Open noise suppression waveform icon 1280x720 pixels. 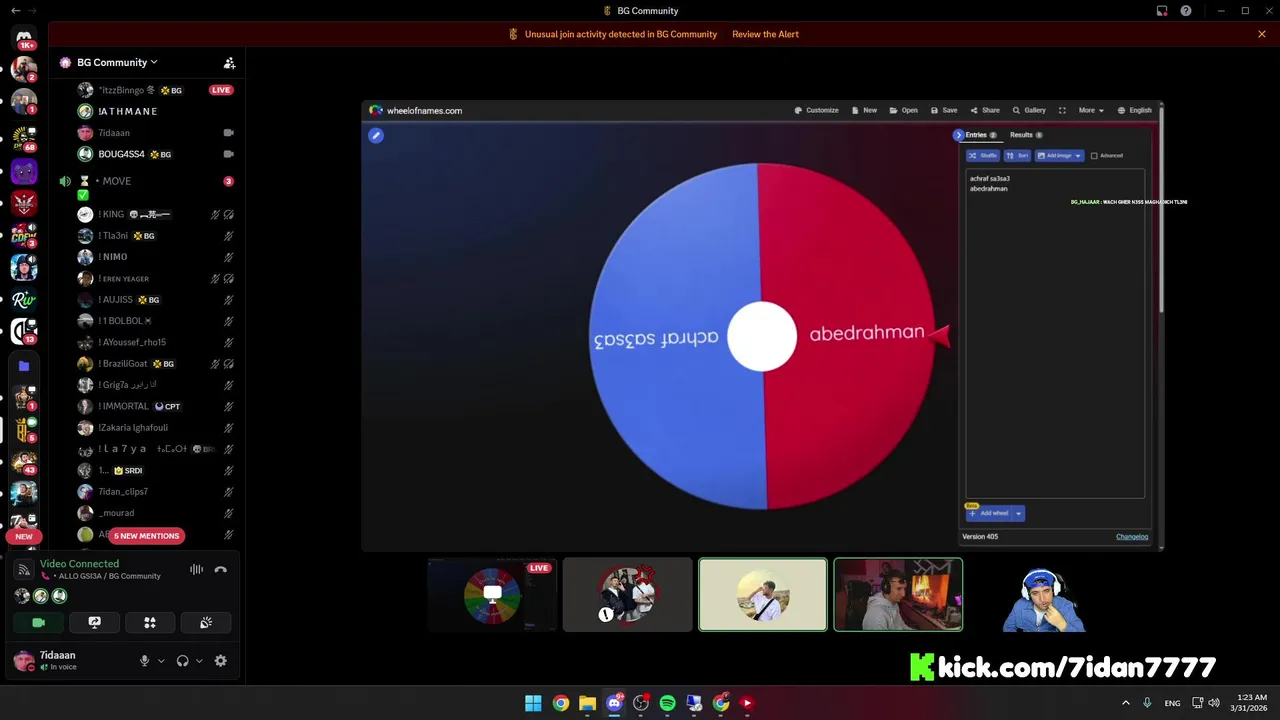196,570
